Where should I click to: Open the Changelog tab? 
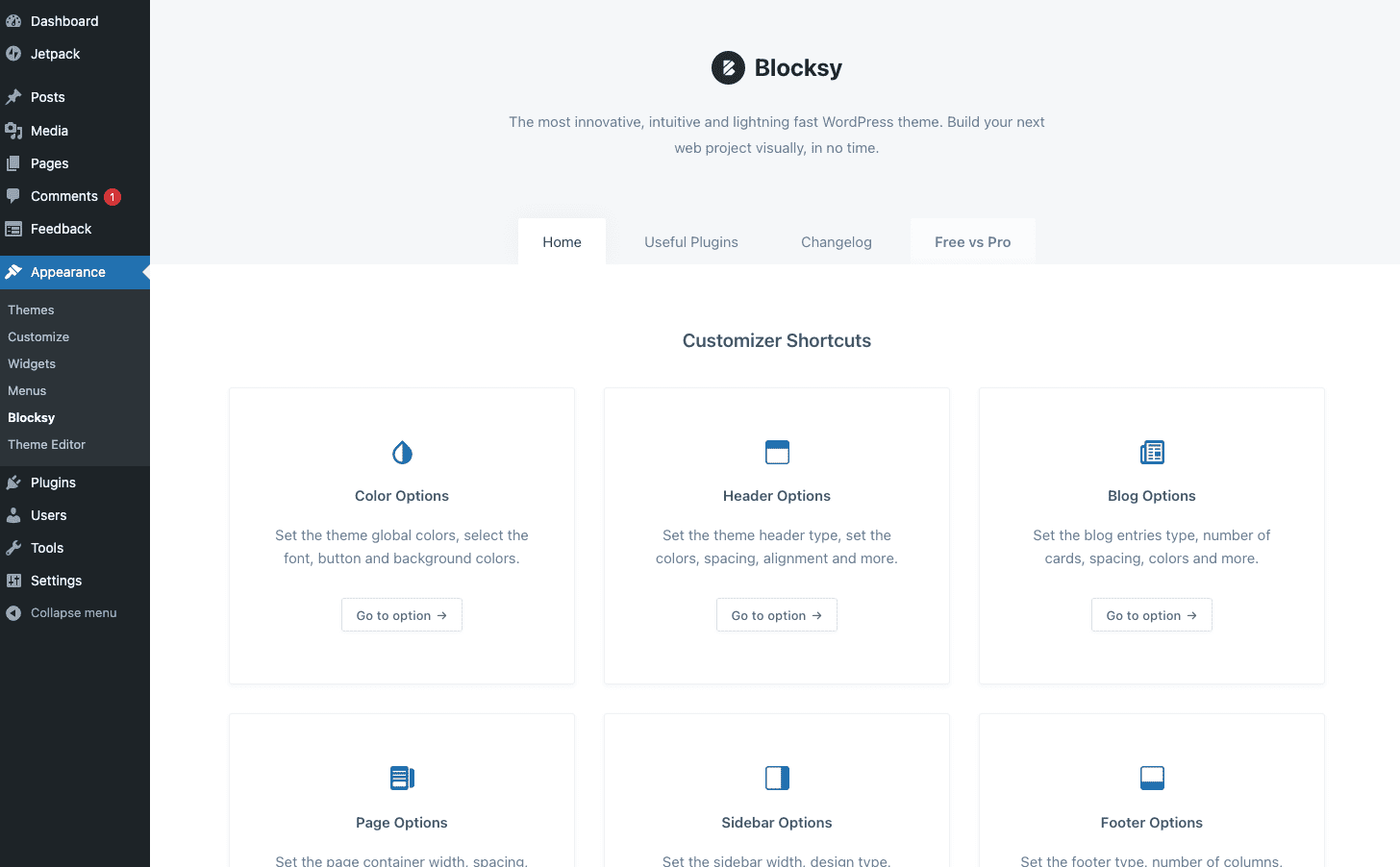(837, 242)
